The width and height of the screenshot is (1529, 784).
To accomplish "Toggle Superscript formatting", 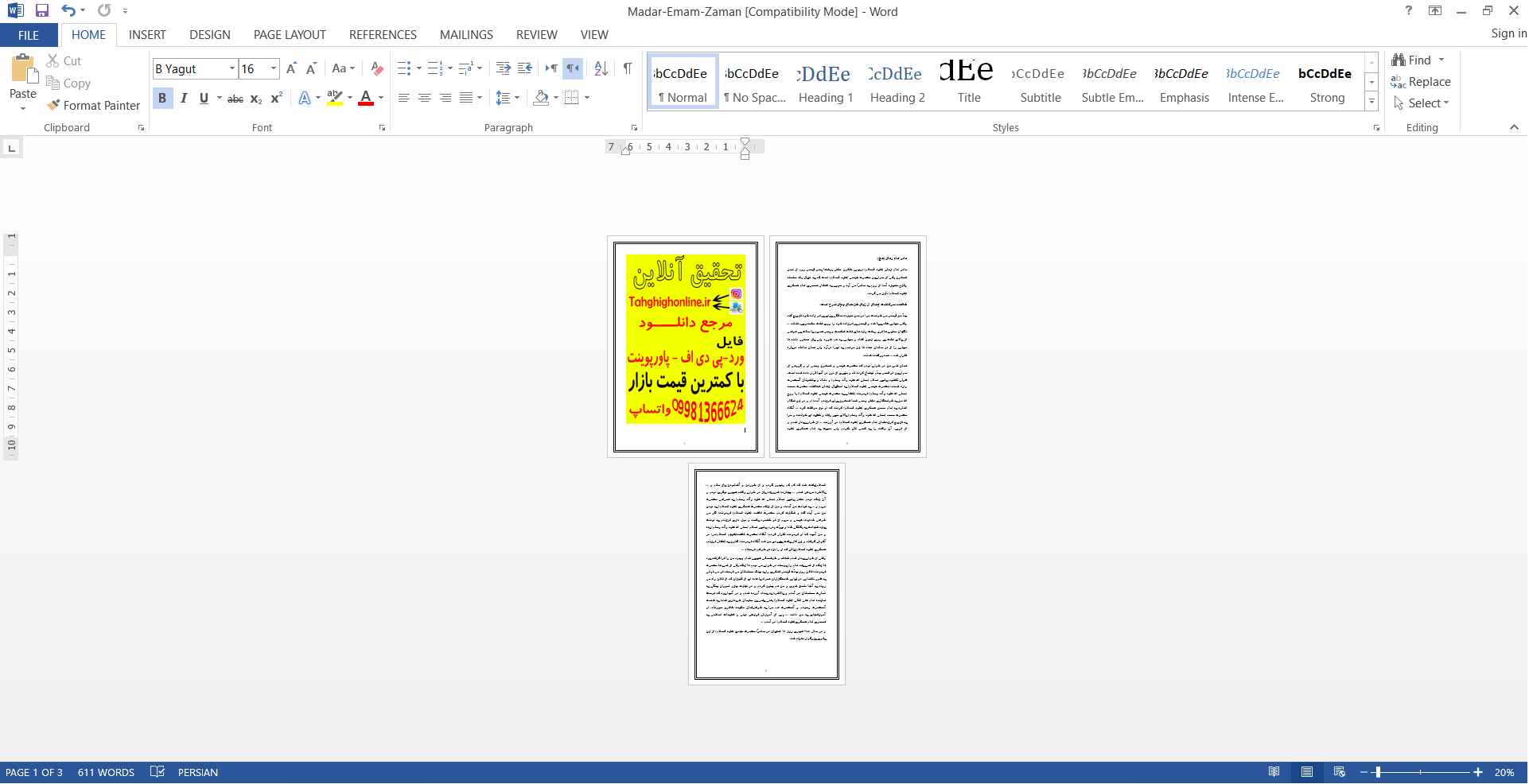I will point(276,99).
